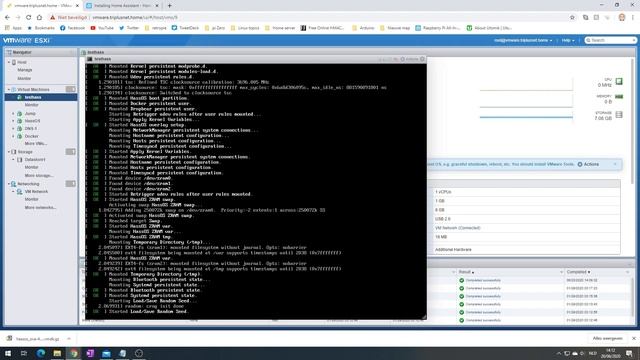Collapse the Networking tree node
Image resolution: width=640 pixels, height=360 pixels.
click(9, 184)
